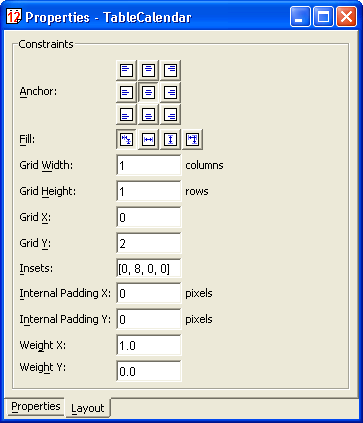The image size is (363, 423).
Task: Select the bottom-left anchor icon
Action: coord(126,114)
